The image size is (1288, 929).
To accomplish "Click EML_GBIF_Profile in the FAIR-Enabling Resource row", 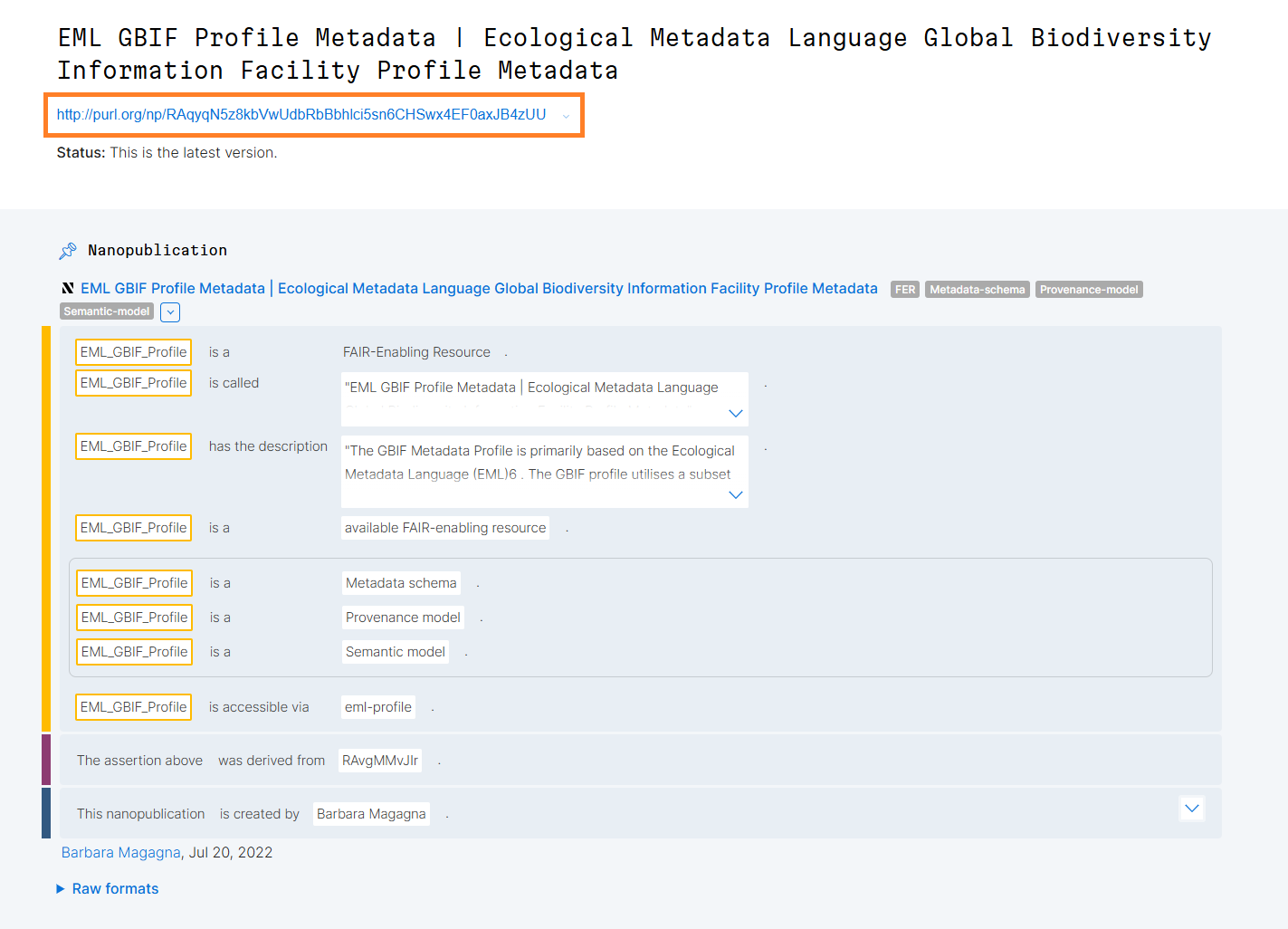I will pyautogui.click(x=133, y=352).
